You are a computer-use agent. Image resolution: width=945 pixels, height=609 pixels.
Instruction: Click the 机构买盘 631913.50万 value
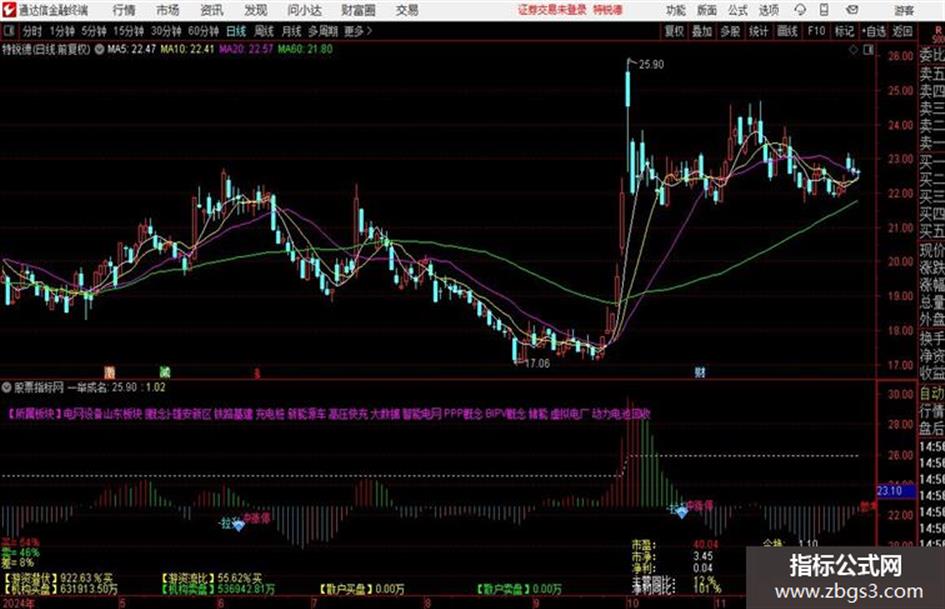[x=89, y=588]
